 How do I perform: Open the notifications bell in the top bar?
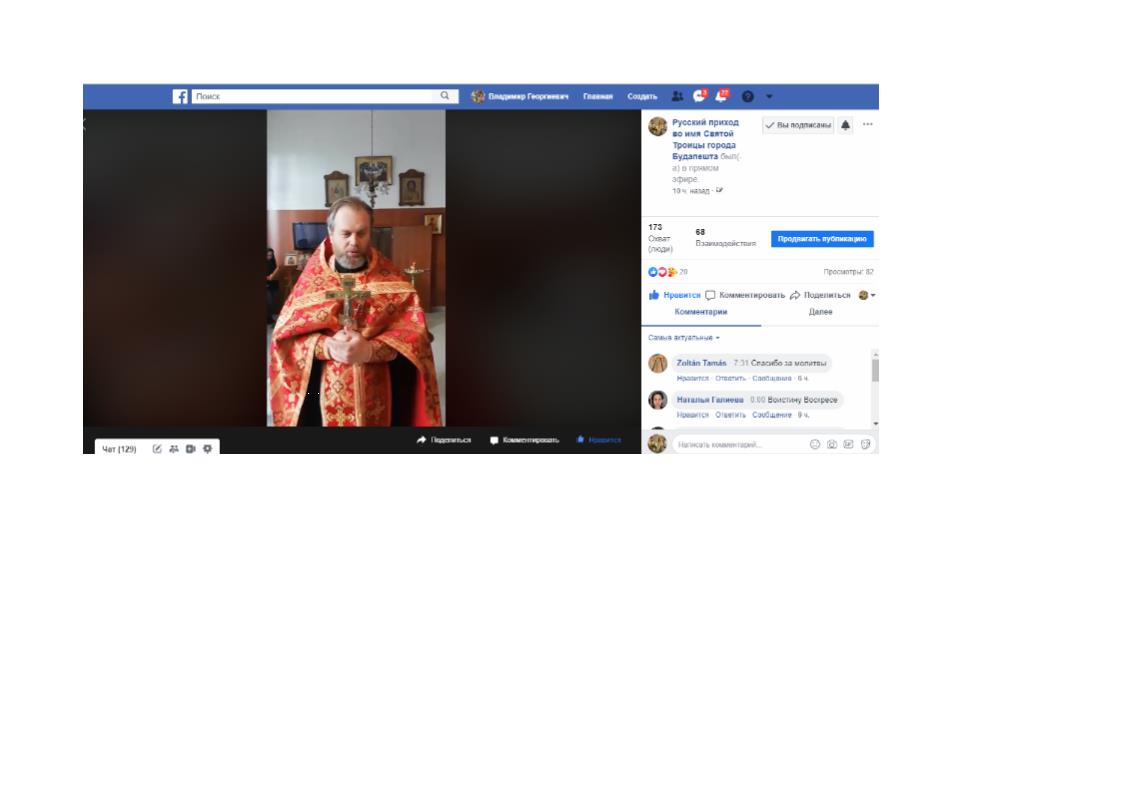pos(721,97)
